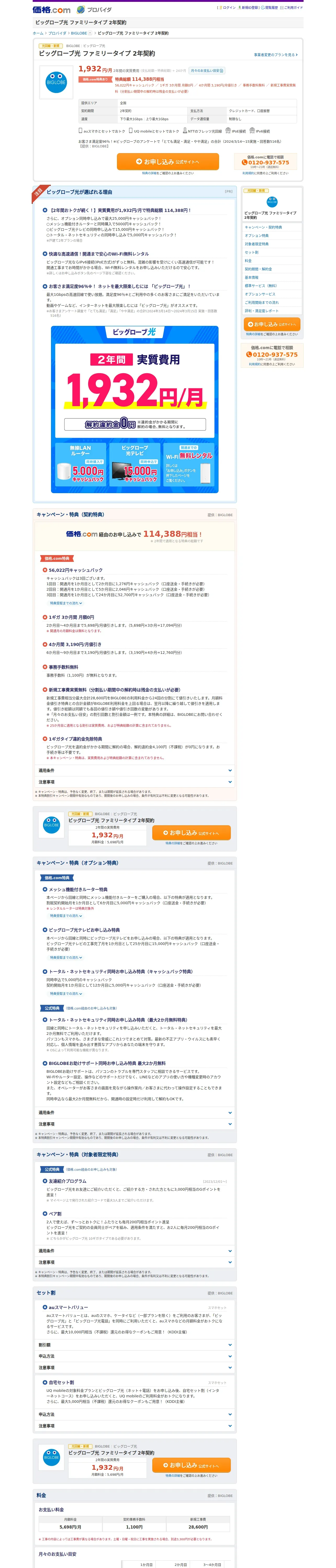Expand 申込方法 under 自宅セット割

coord(135,1415)
